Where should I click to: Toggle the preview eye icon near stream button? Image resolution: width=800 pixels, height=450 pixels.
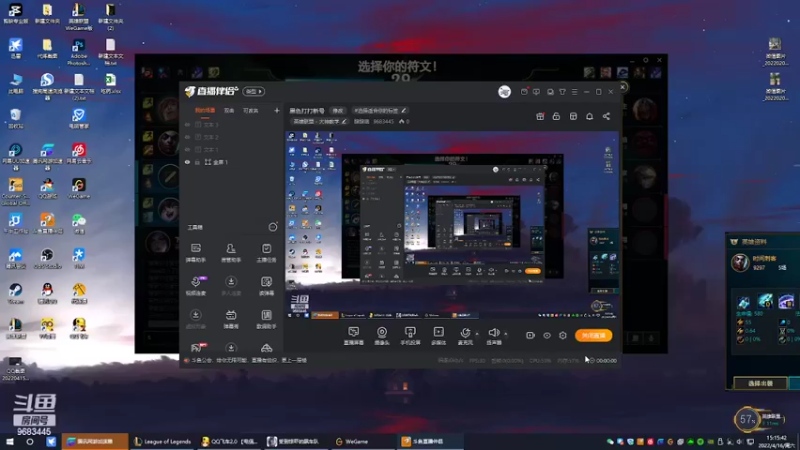click(547, 335)
